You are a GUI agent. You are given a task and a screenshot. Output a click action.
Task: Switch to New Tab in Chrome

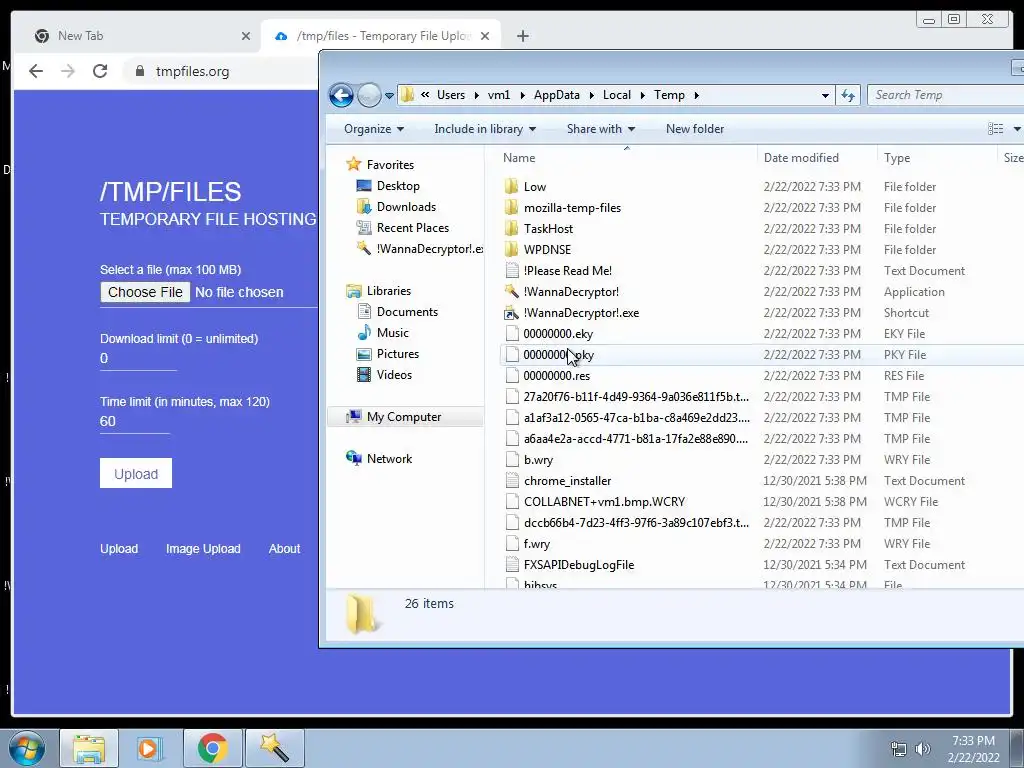pyautogui.click(x=137, y=36)
